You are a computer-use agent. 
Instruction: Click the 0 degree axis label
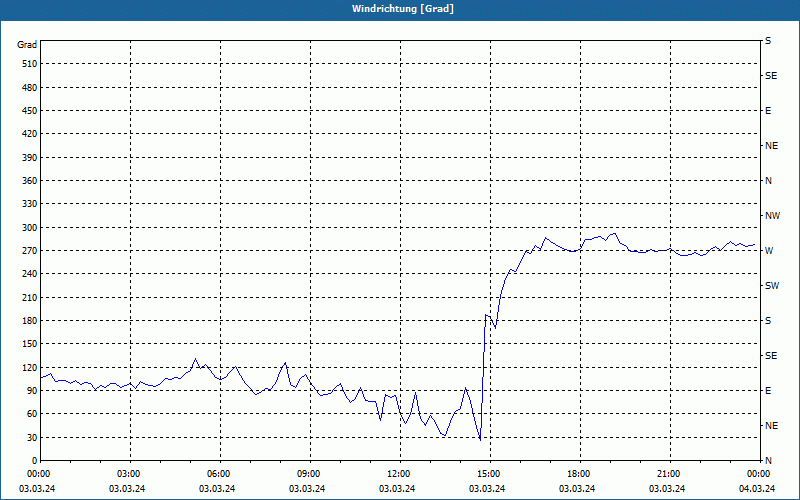tap(34, 461)
